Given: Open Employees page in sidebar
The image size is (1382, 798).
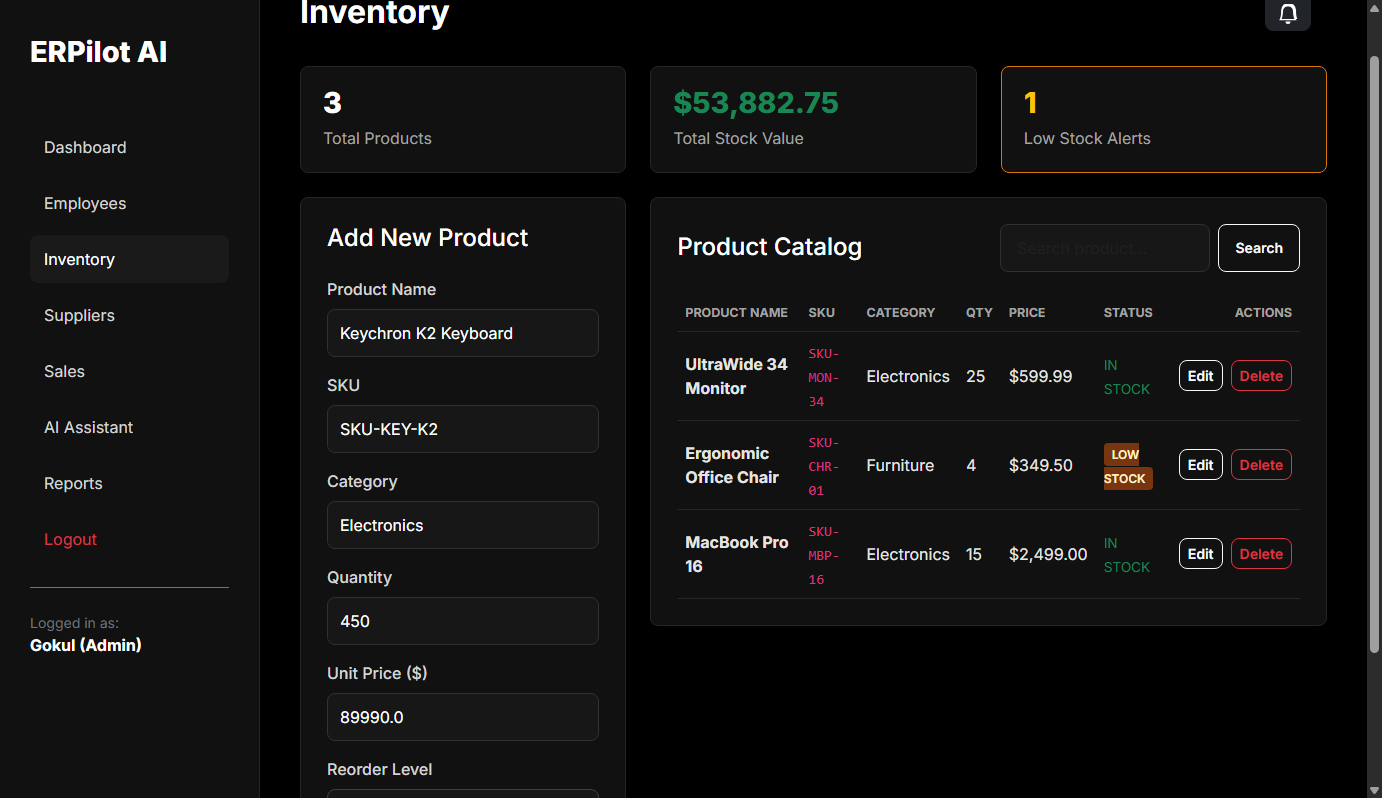Looking at the screenshot, I should click(x=129, y=203).
